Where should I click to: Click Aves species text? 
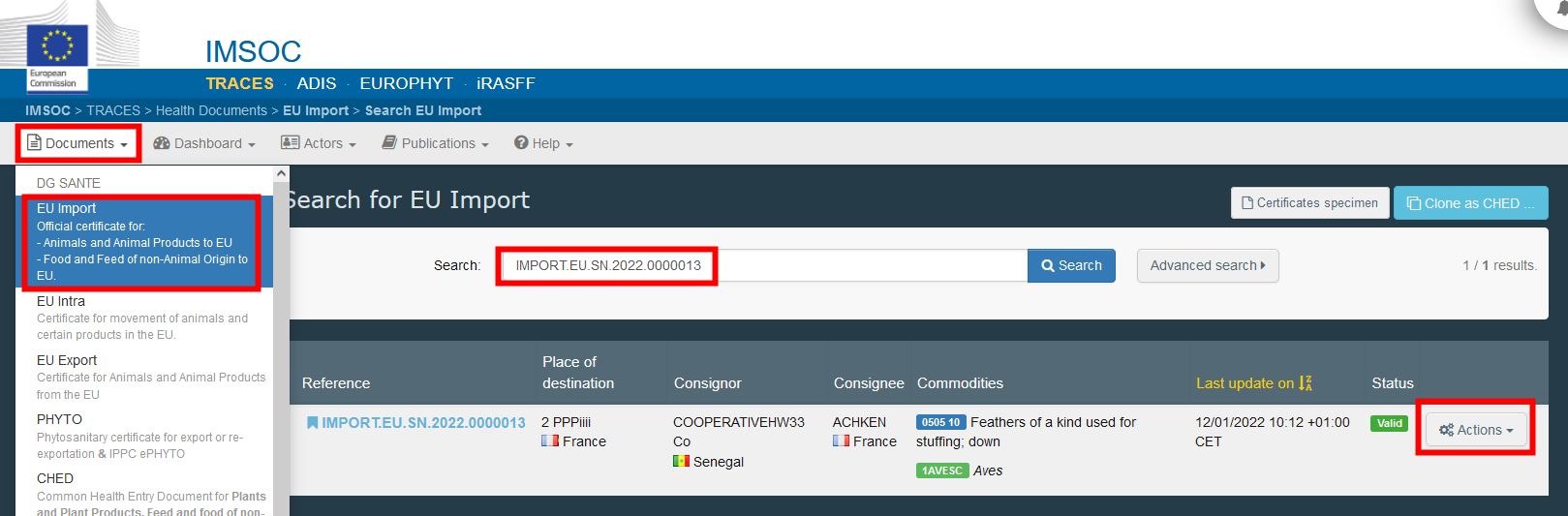(988, 470)
